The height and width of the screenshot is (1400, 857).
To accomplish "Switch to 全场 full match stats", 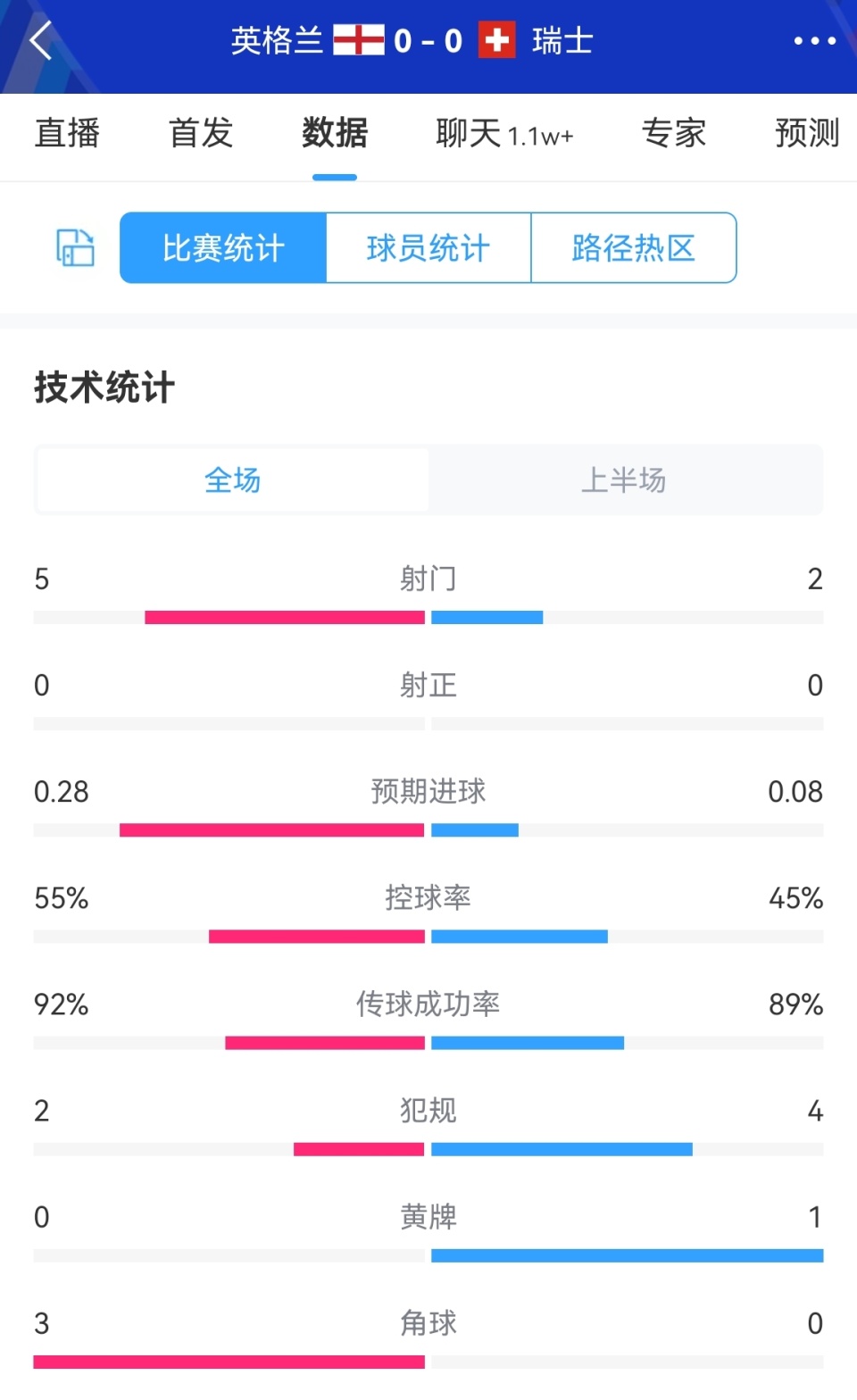I will pyautogui.click(x=232, y=480).
